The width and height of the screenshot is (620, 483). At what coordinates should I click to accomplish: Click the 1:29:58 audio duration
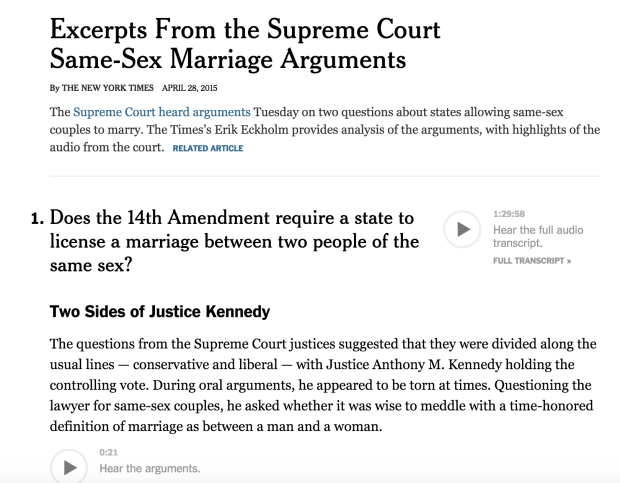coord(510,215)
